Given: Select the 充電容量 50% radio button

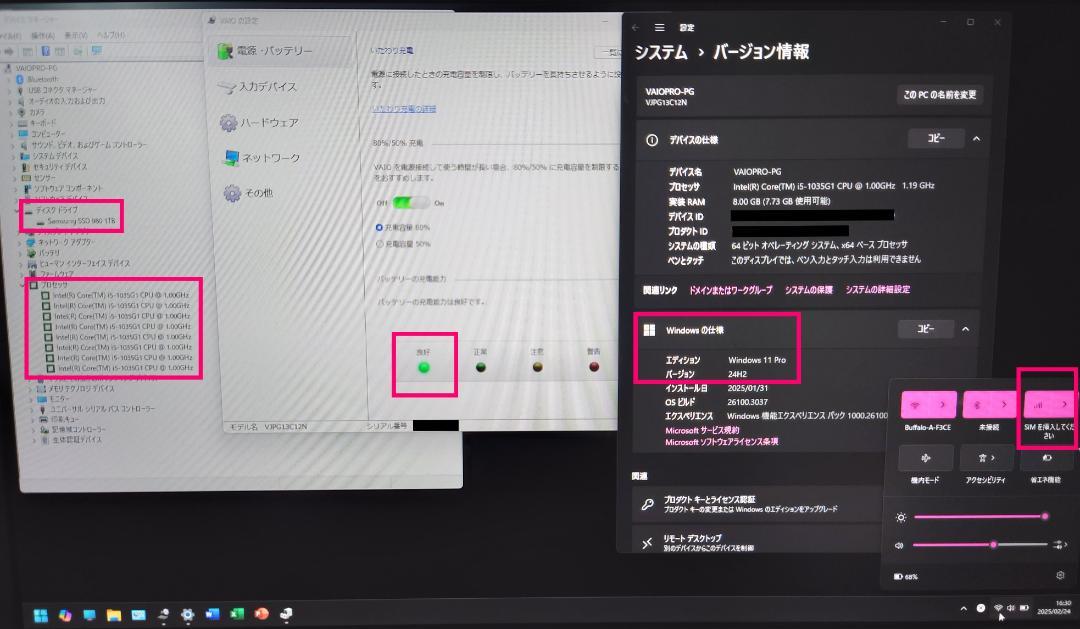Looking at the screenshot, I should tap(379, 244).
